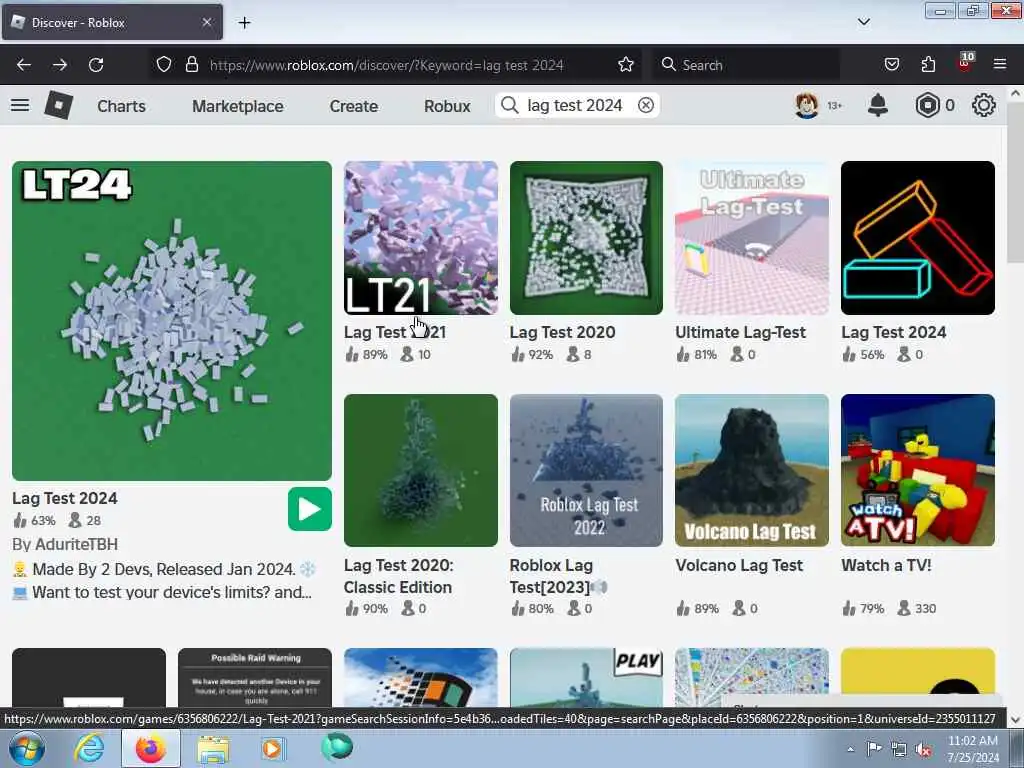The height and width of the screenshot is (768, 1024).
Task: Open the Lag Test 2020: Classic Edition thumbnail
Action: pyautogui.click(x=421, y=470)
